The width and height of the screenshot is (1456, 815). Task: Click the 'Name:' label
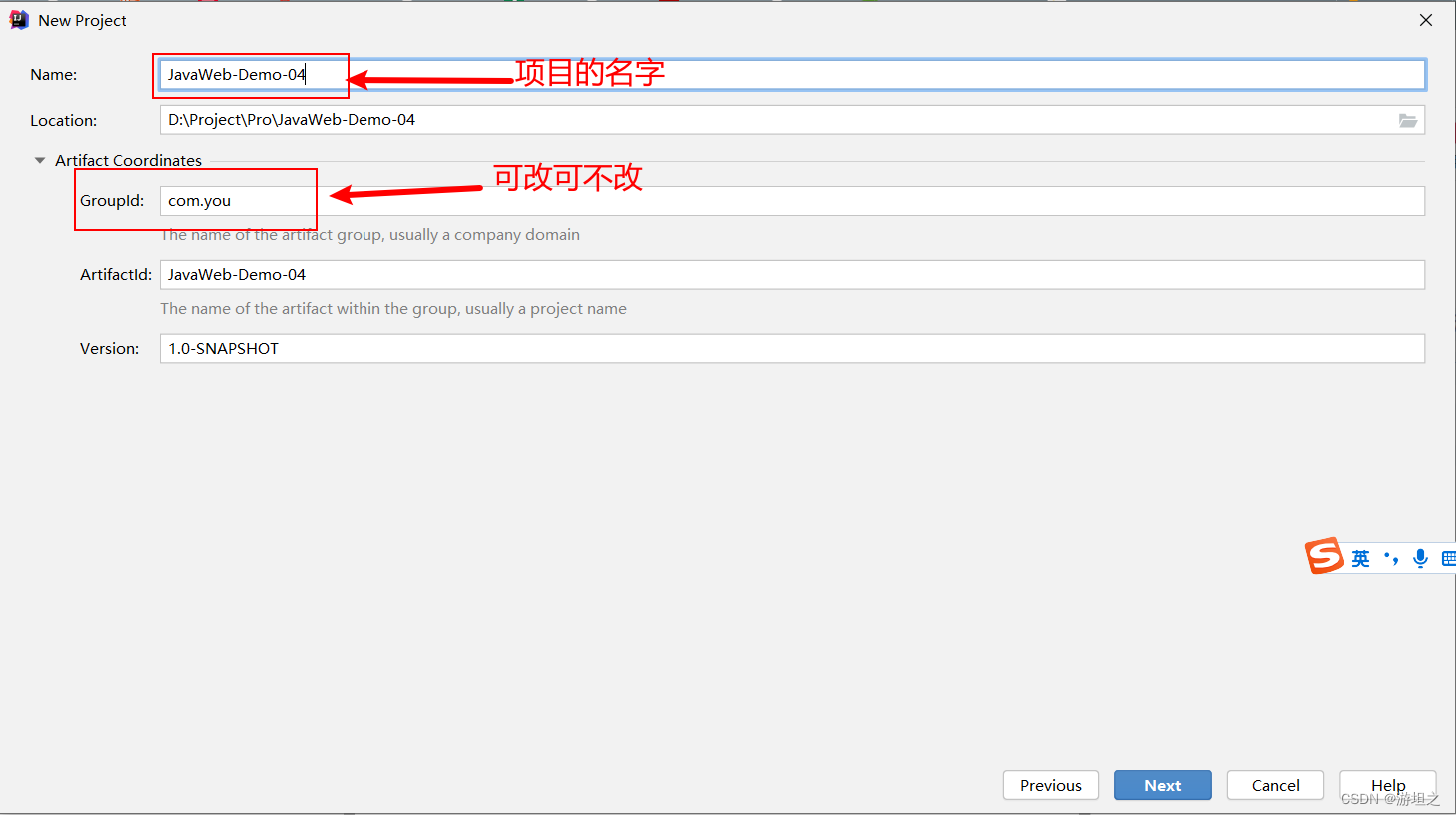point(54,75)
